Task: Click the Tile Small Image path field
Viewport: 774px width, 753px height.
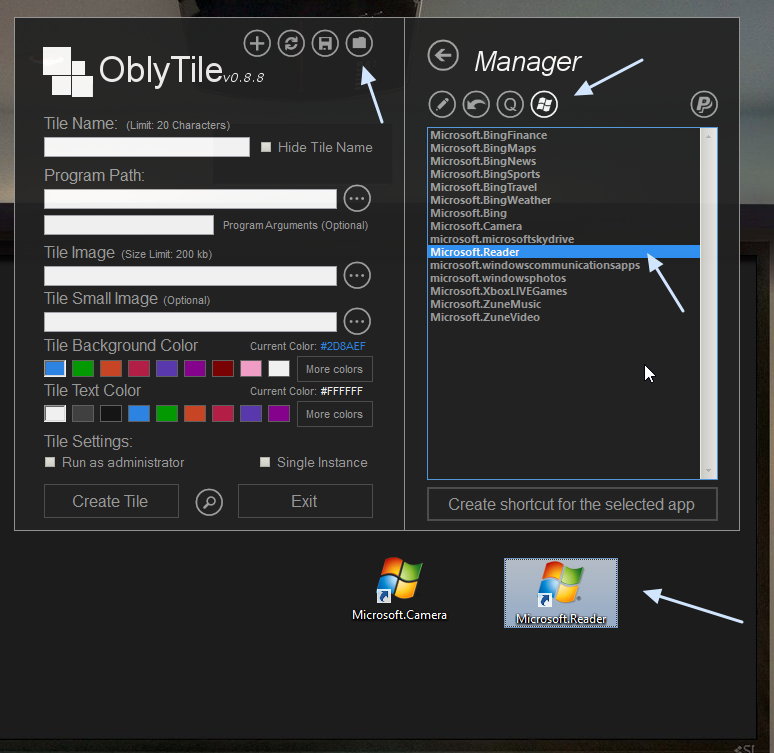Action: (x=191, y=322)
